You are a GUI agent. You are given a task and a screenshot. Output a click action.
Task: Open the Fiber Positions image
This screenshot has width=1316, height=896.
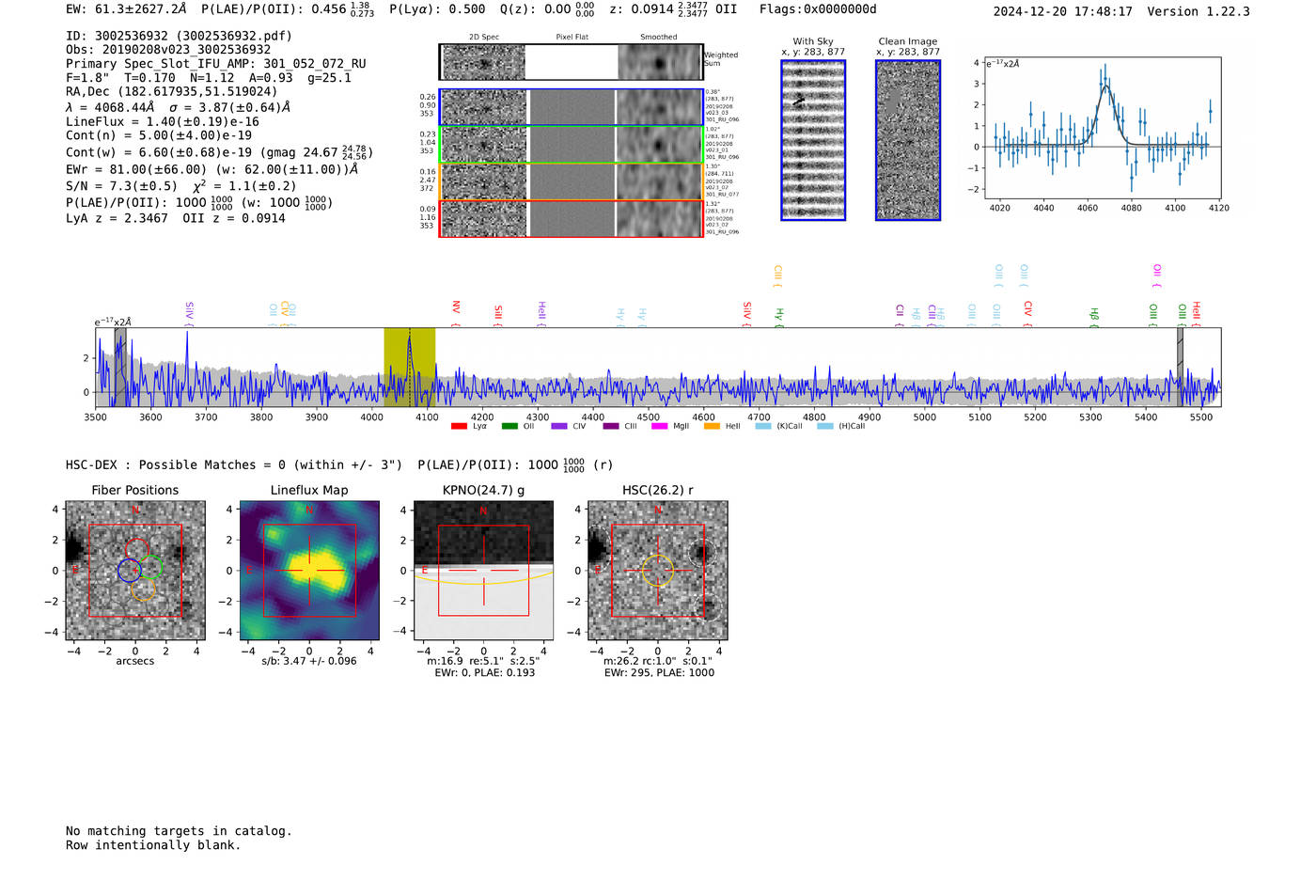134,571
